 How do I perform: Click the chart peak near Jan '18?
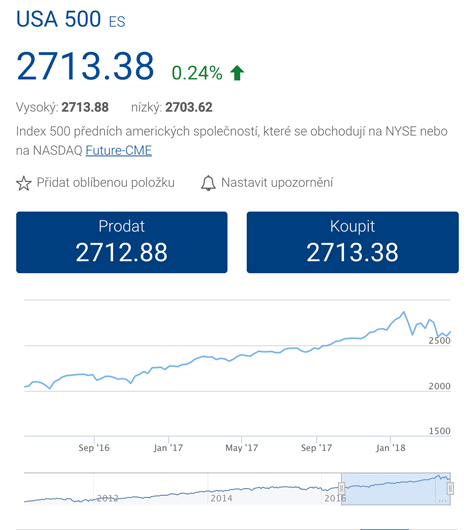(x=403, y=312)
